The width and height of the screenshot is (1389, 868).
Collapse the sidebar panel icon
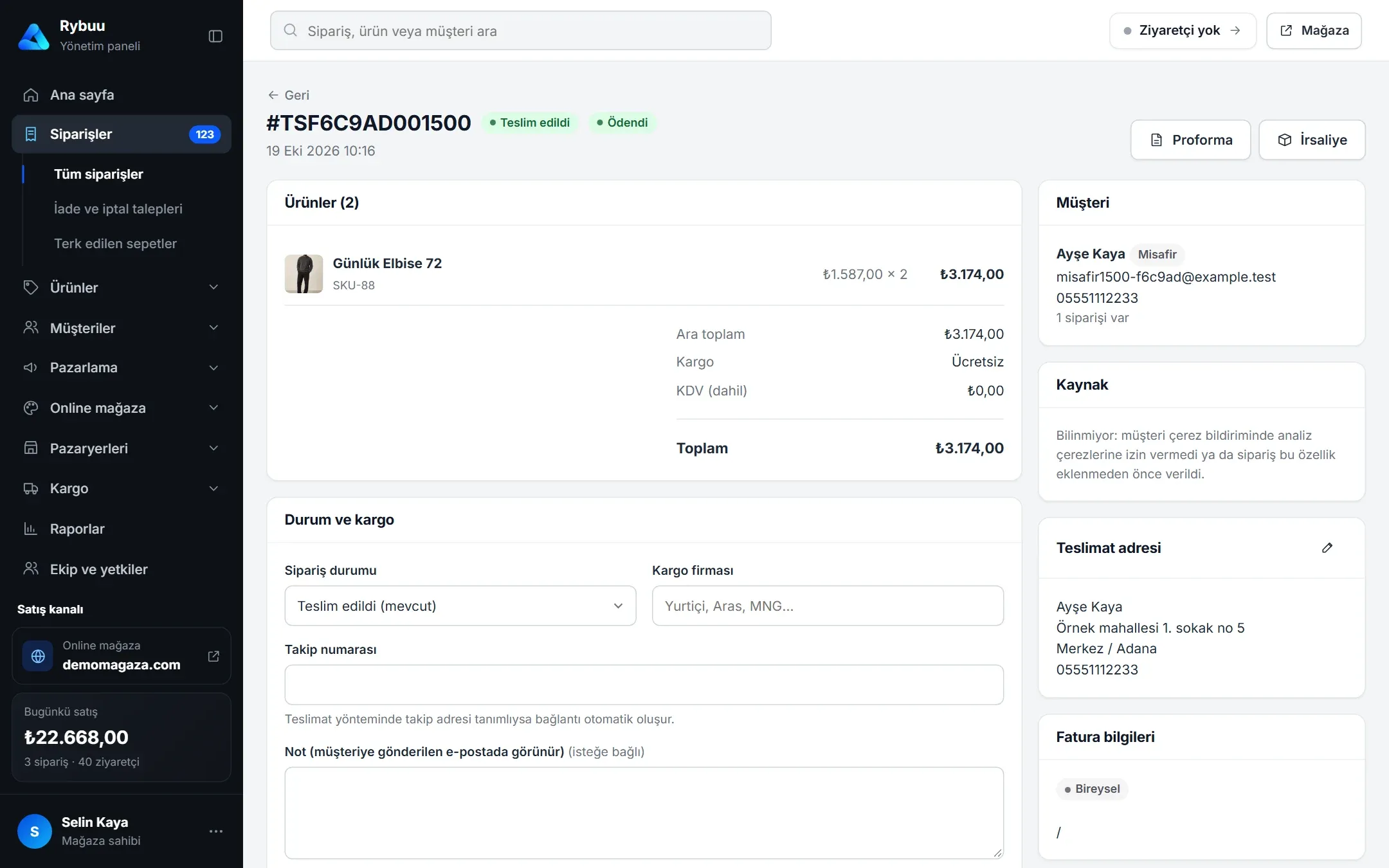(215, 36)
